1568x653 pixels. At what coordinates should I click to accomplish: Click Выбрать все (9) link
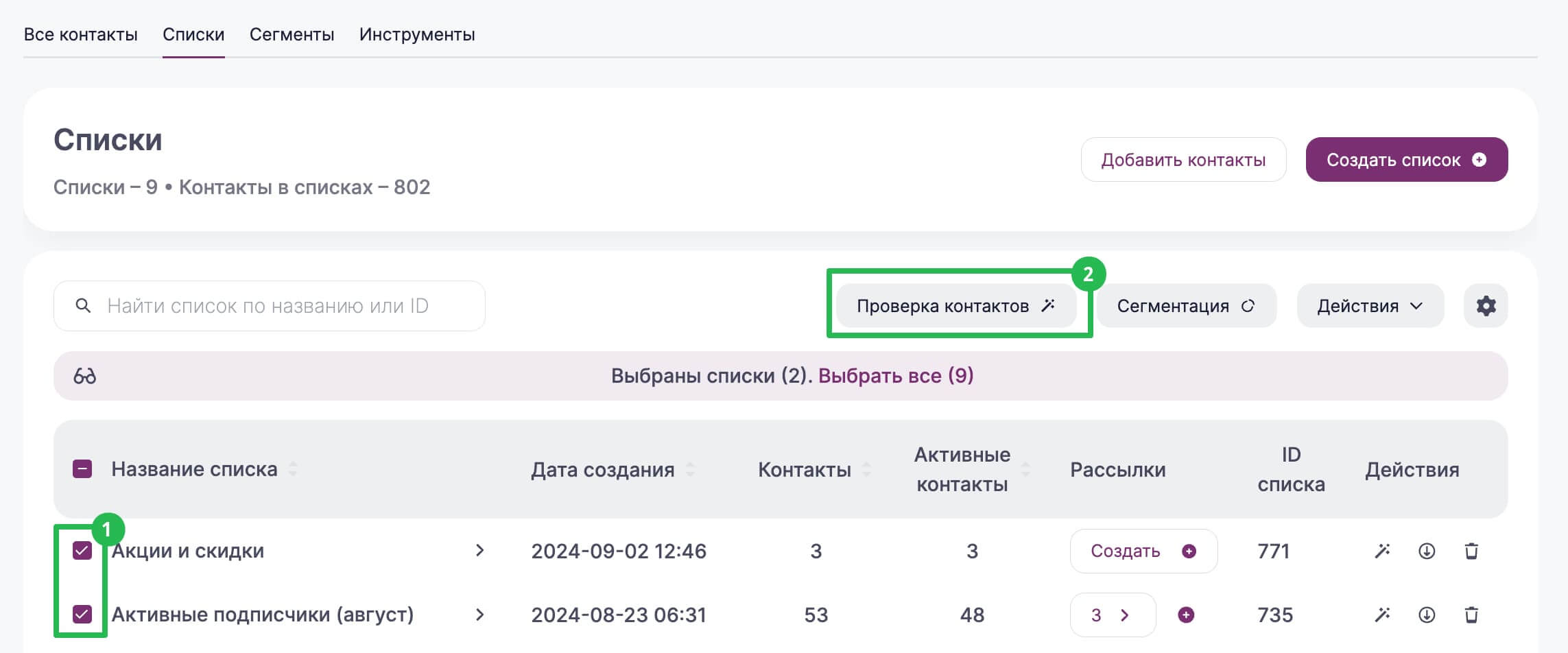click(x=896, y=376)
